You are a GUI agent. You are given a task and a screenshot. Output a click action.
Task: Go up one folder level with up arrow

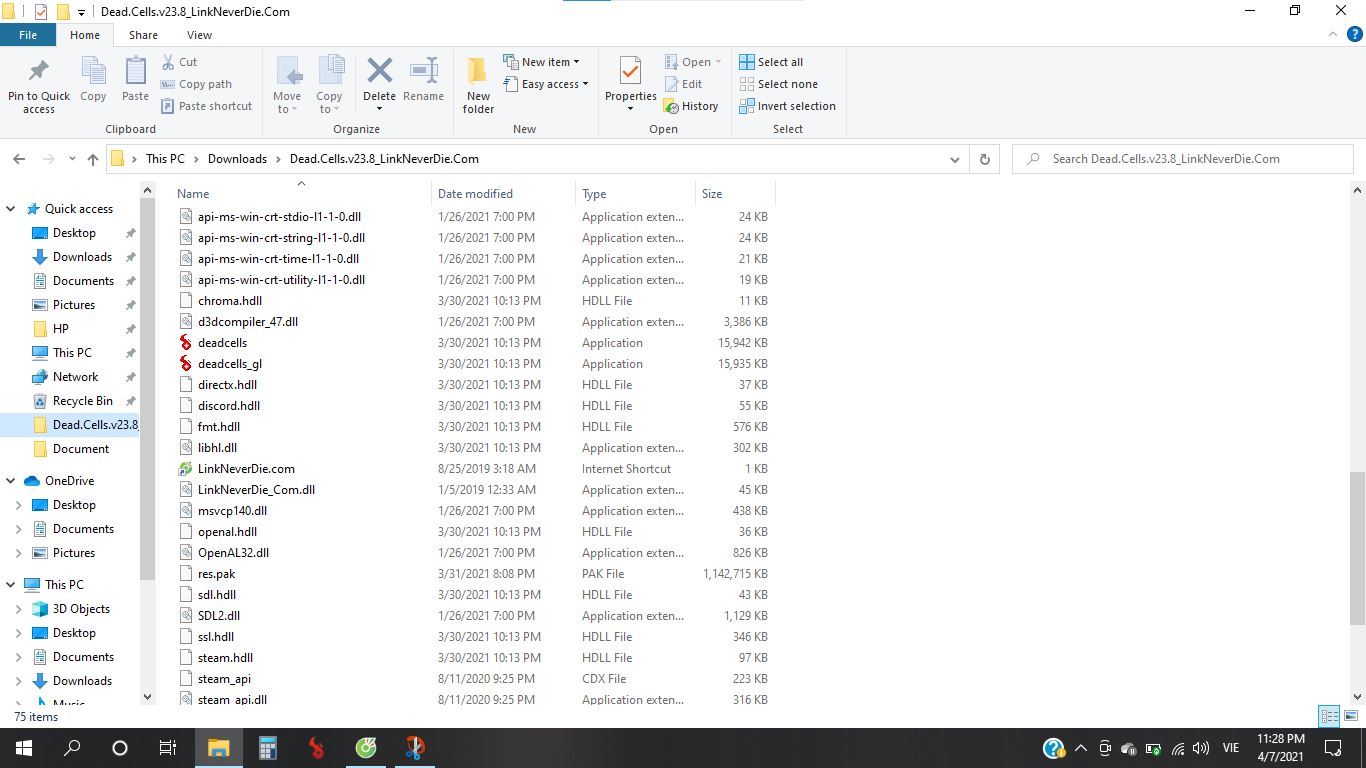93,159
